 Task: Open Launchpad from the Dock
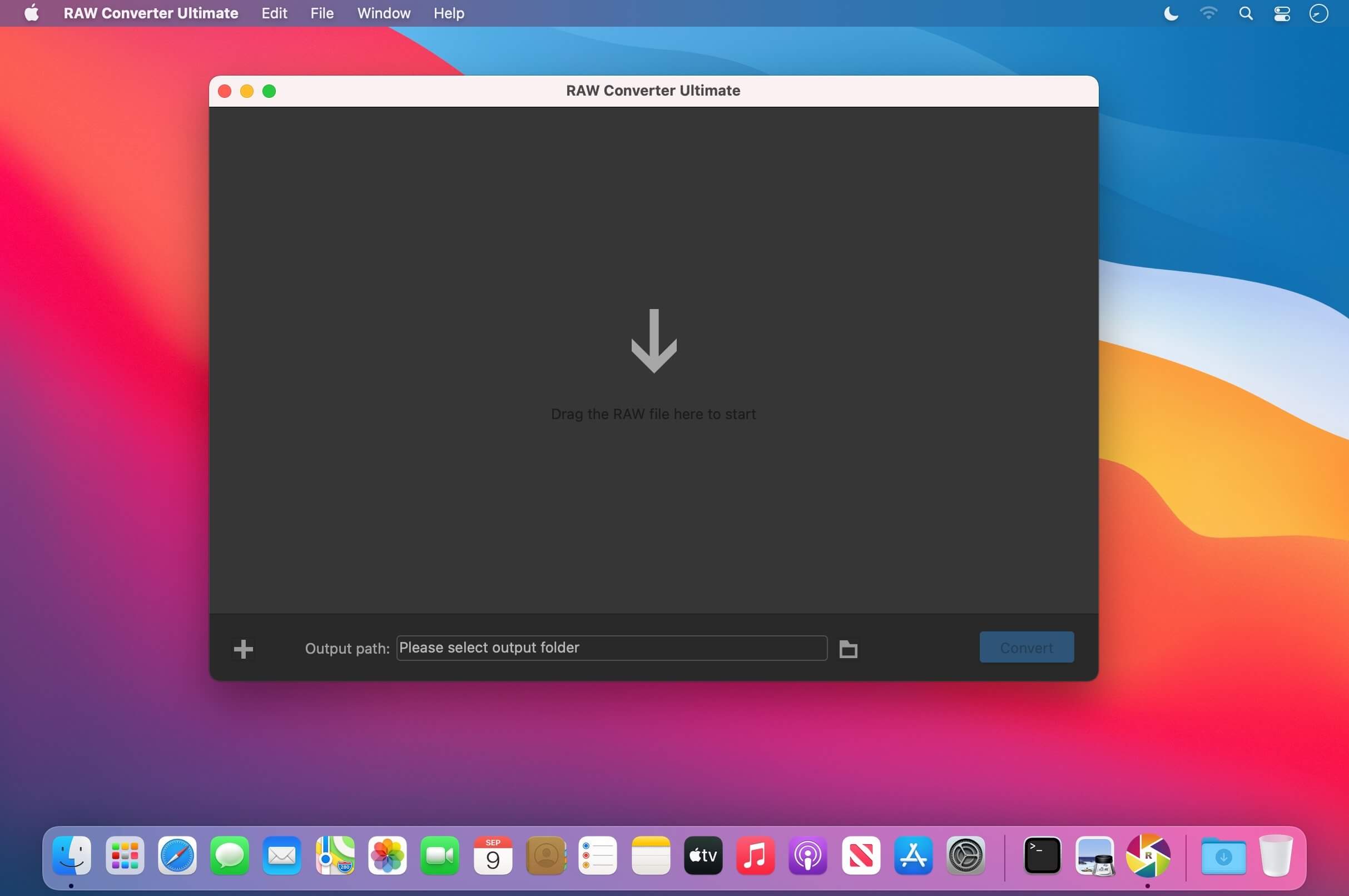125,855
